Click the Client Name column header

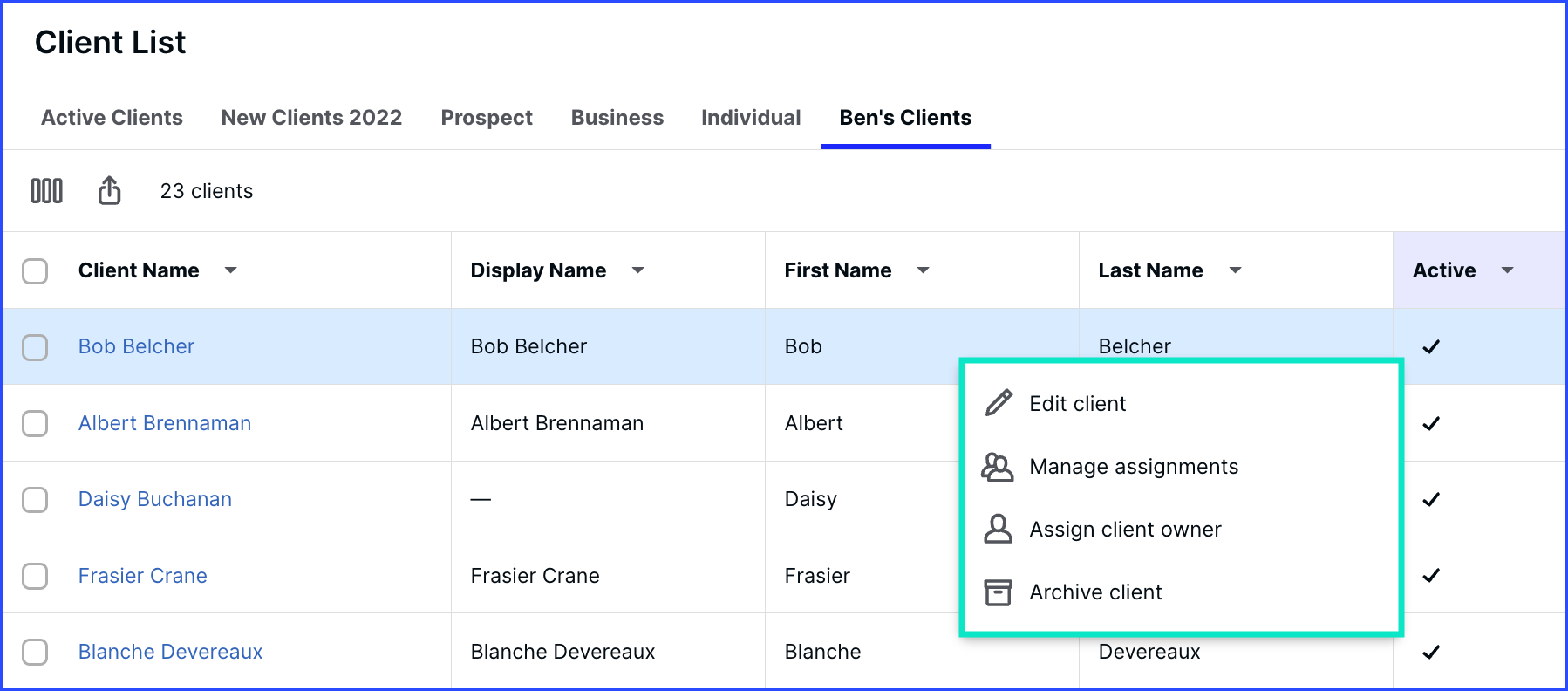pyautogui.click(x=139, y=270)
